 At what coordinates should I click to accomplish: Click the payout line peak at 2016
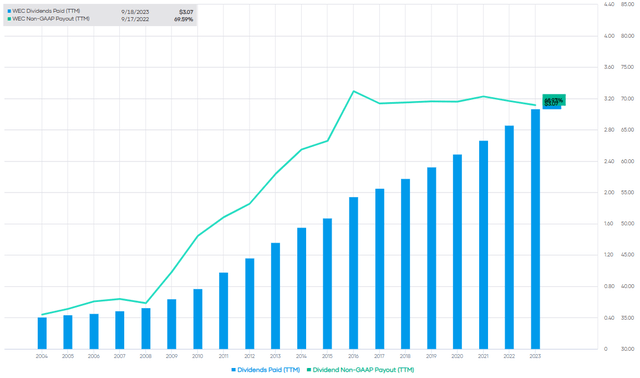353,91
